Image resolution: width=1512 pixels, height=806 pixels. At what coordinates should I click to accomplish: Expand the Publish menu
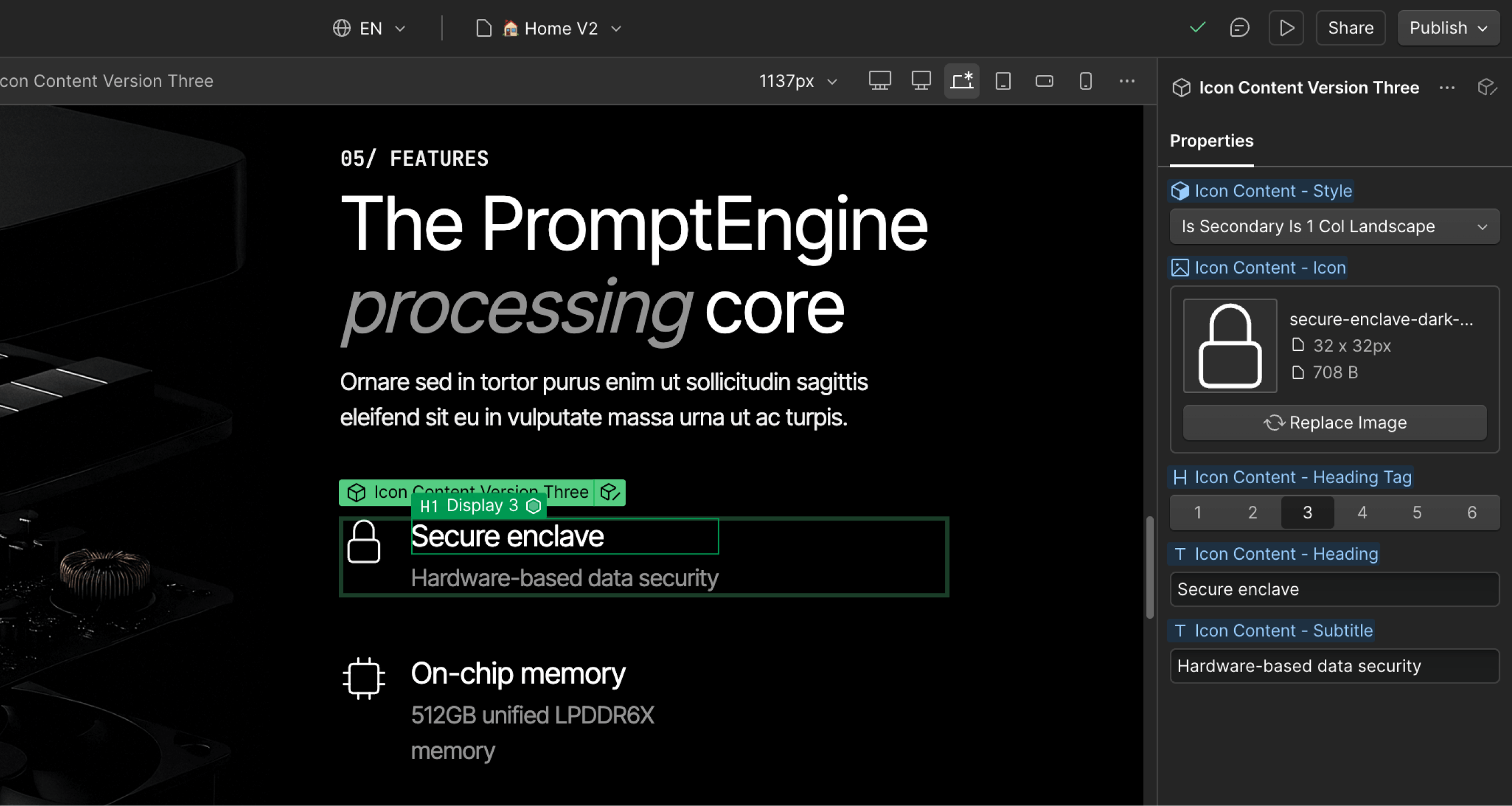(1447, 28)
